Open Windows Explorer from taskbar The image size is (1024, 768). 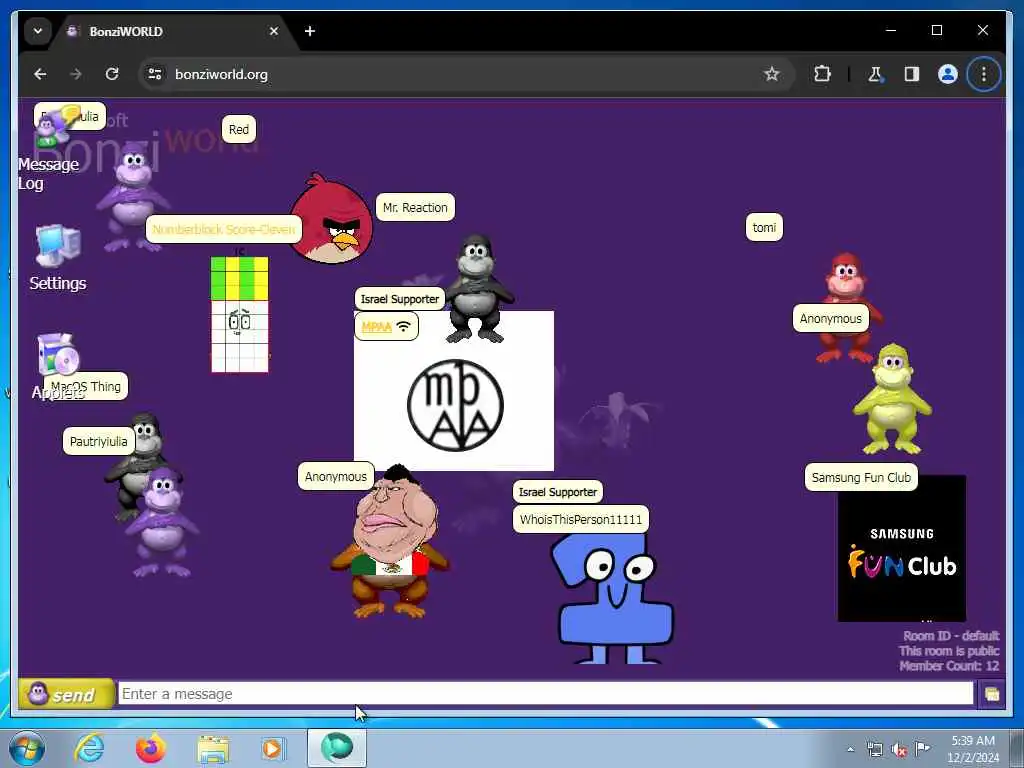click(213, 749)
